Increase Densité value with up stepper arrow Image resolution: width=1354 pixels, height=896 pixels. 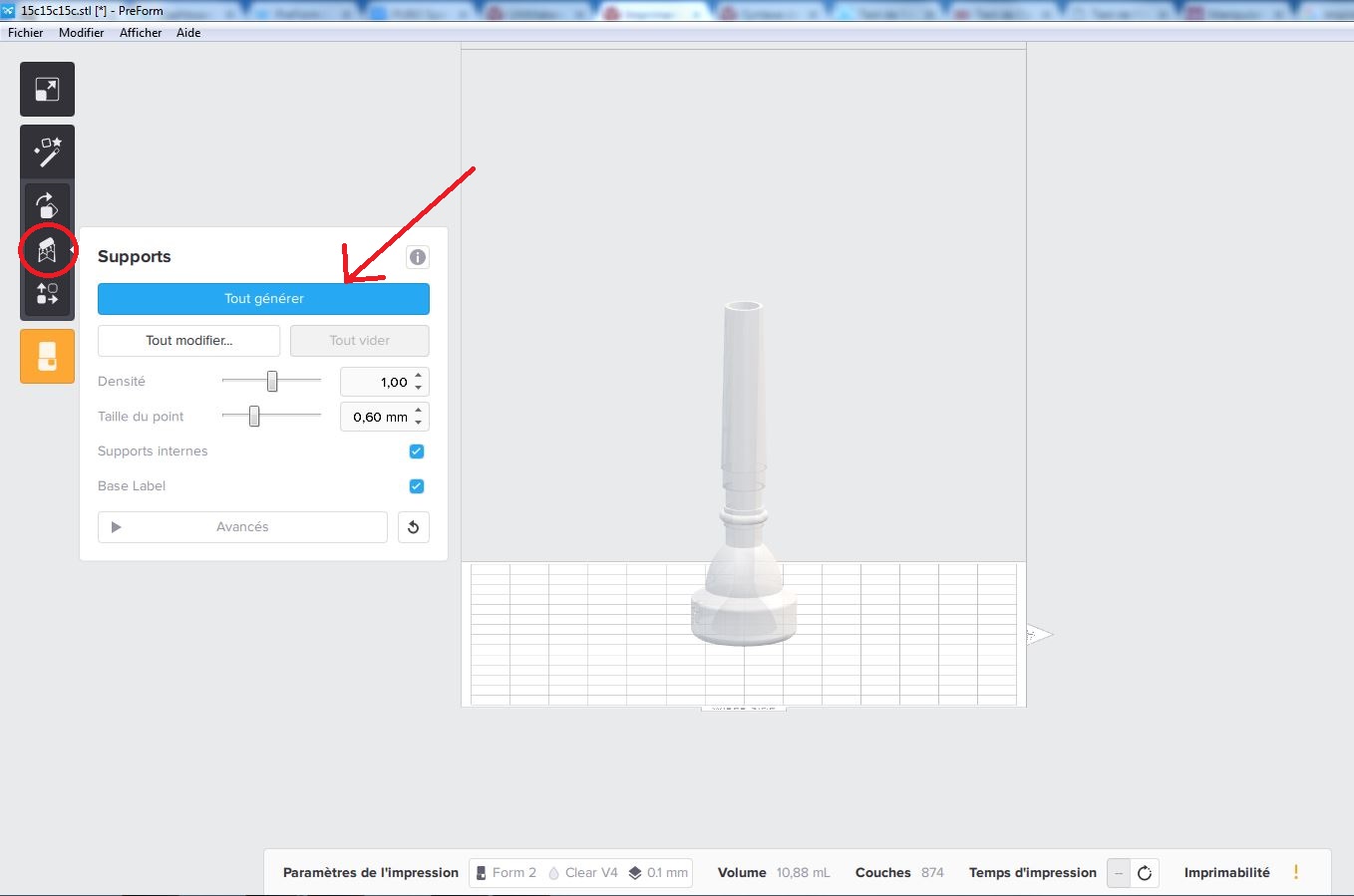point(419,377)
